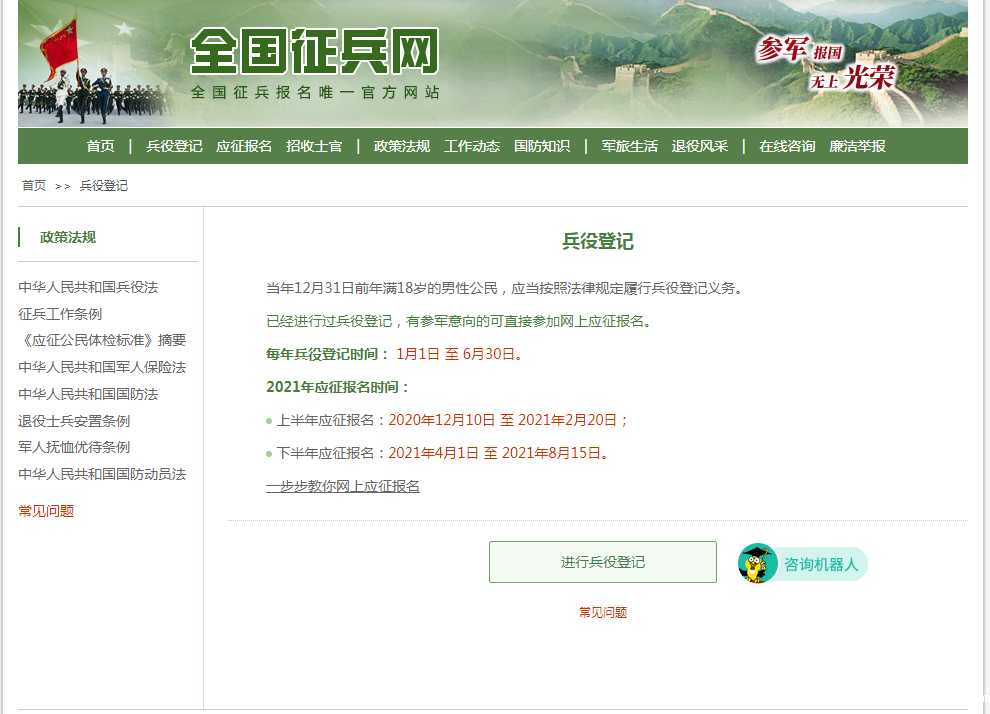Open 军人抚恤优待条例 sidebar link
990x714 pixels.
tap(74, 447)
